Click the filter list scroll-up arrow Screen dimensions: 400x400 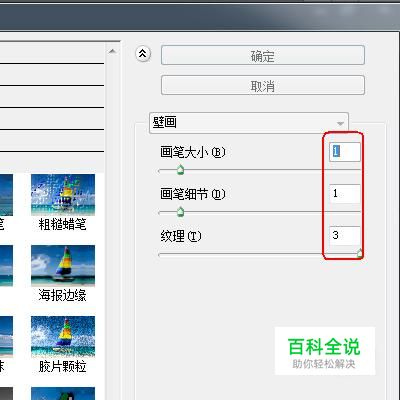click(112, 51)
